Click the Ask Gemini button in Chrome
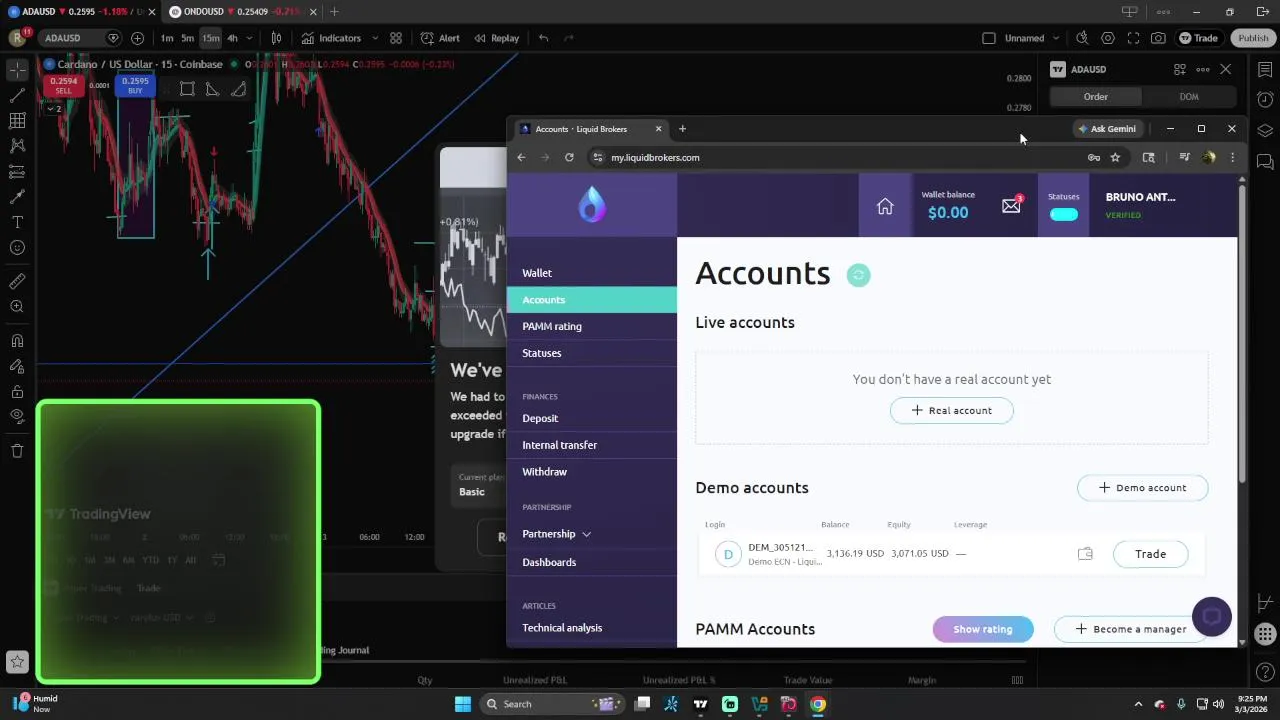This screenshot has width=1280, height=720. [x=1107, y=129]
